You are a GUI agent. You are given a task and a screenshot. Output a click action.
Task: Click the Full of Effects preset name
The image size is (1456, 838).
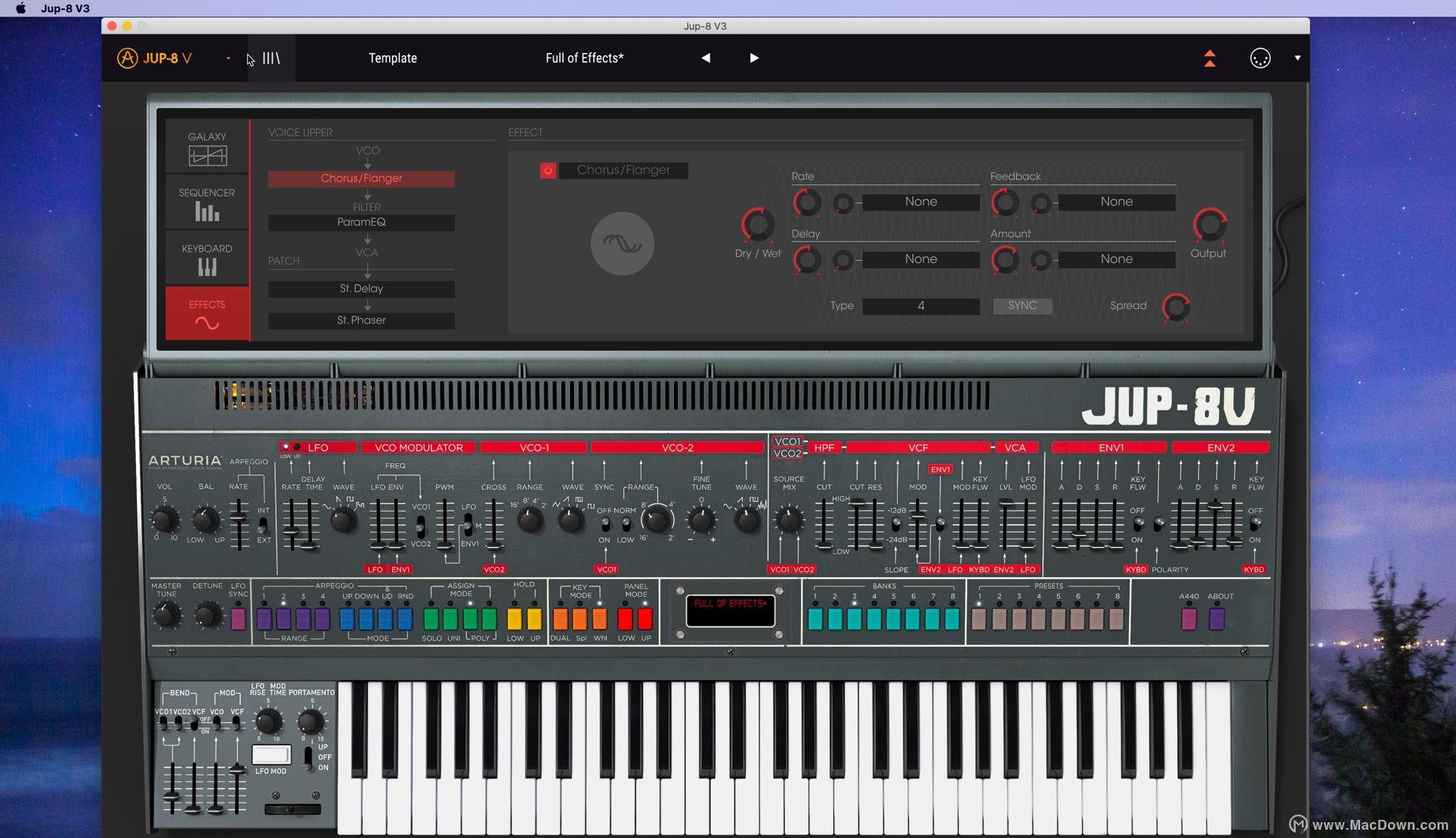[x=585, y=58]
